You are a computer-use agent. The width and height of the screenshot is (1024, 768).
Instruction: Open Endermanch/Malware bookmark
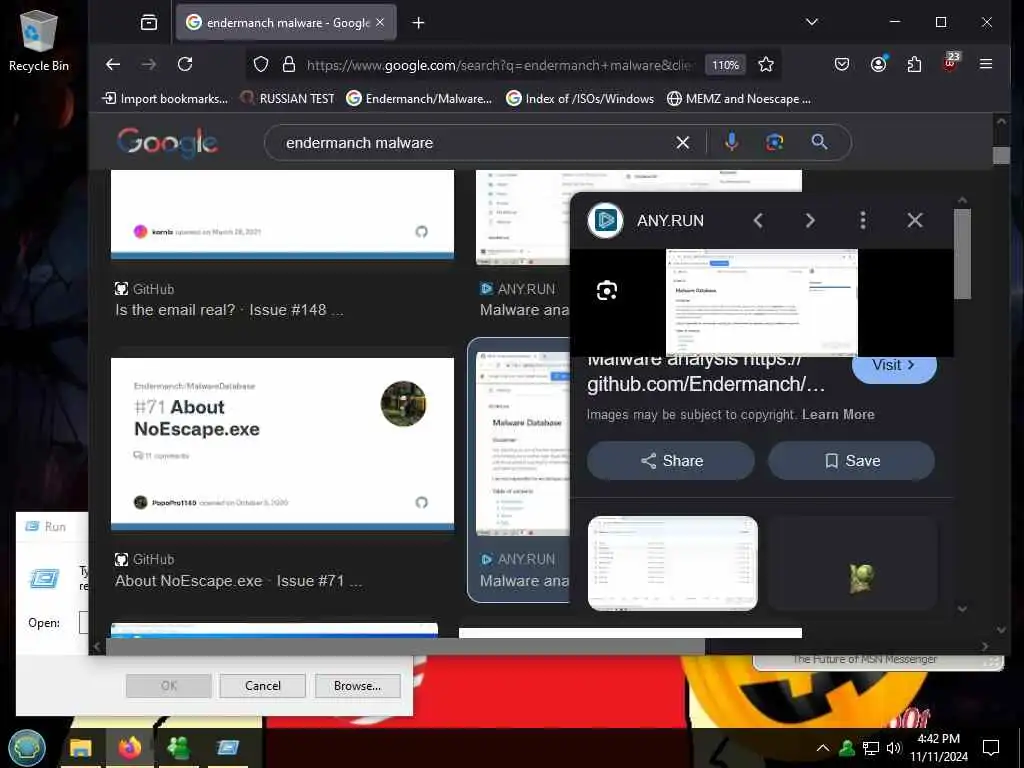click(x=419, y=99)
